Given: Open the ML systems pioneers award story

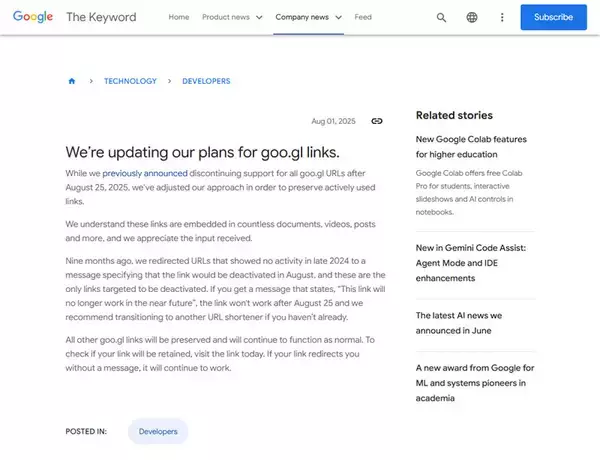Looking at the screenshot, I should pos(474,383).
